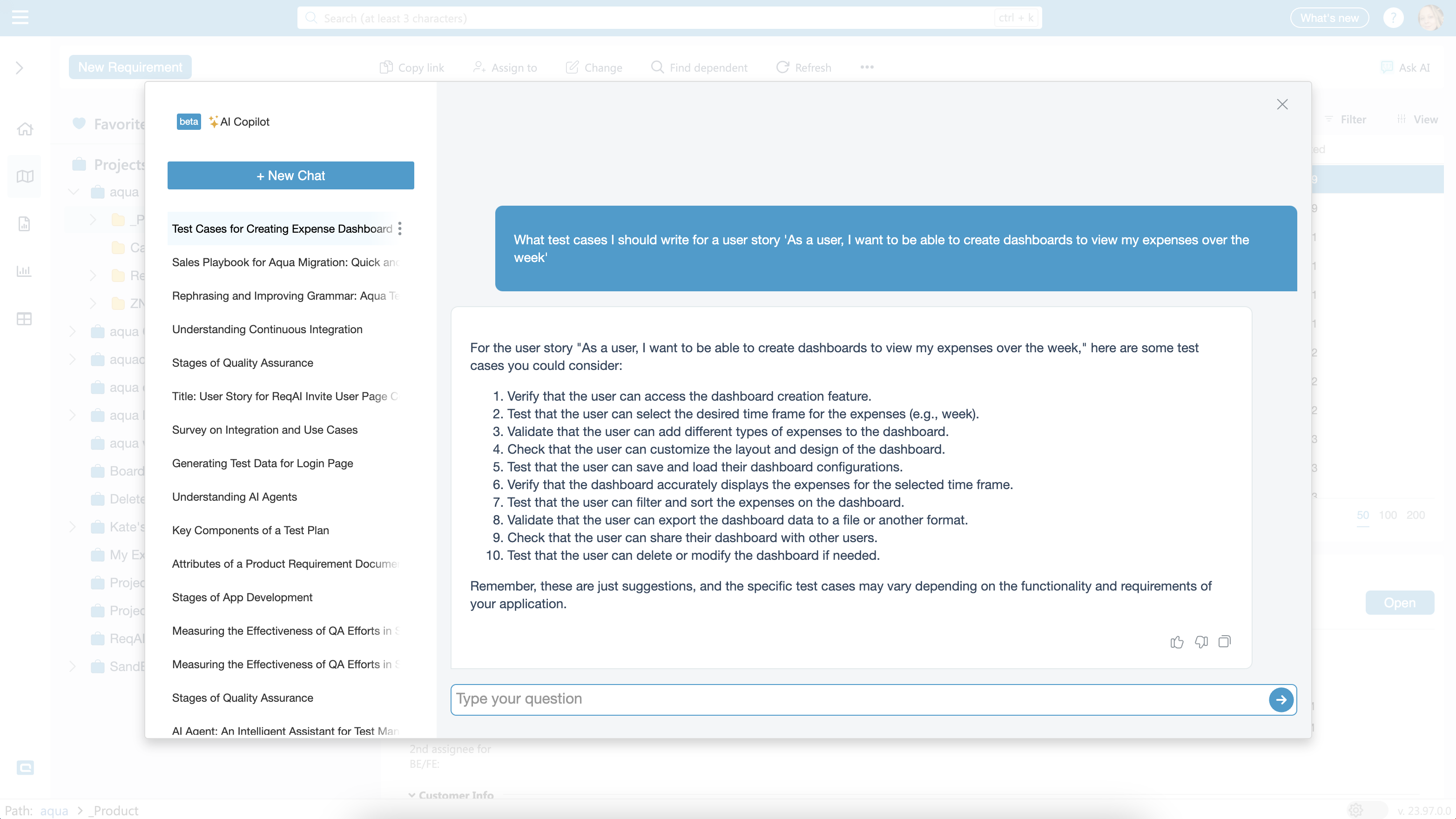Collapse the aqua project tree node
The height and width of the screenshot is (819, 1456).
pos(74,192)
